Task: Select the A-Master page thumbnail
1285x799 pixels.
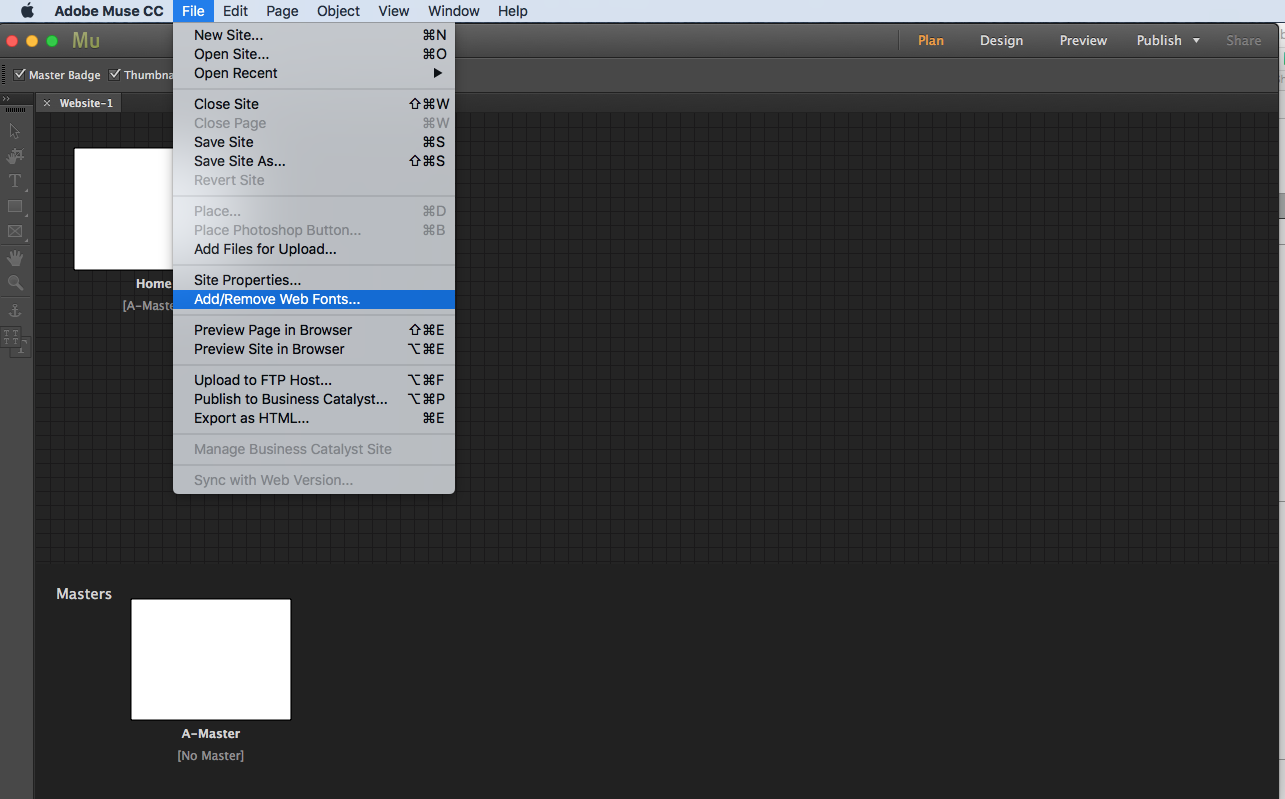Action: click(x=211, y=659)
